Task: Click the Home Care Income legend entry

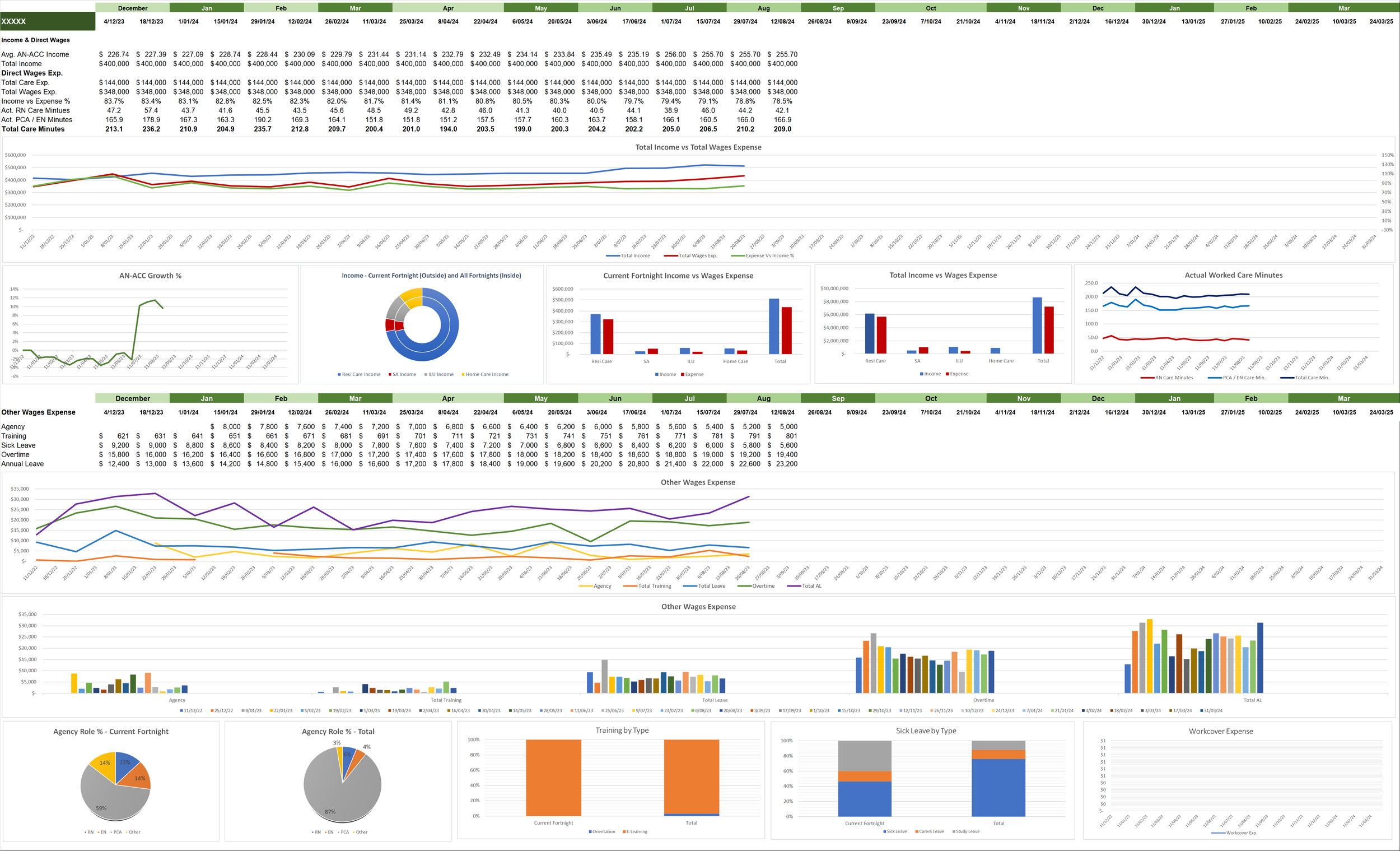Action: pos(487,375)
